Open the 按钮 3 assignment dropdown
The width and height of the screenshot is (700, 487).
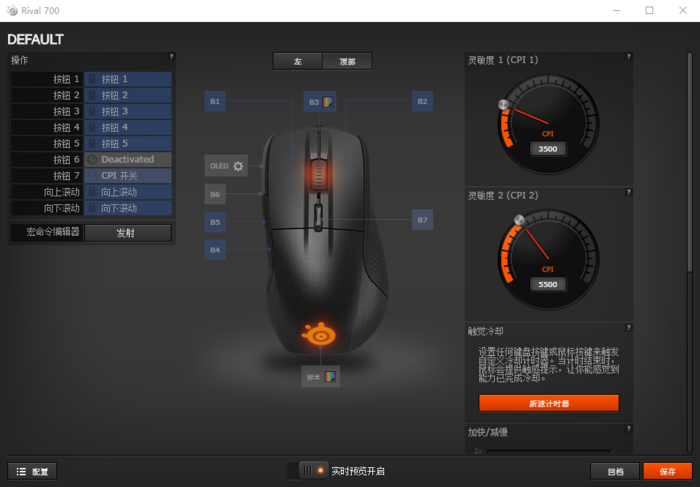(128, 111)
